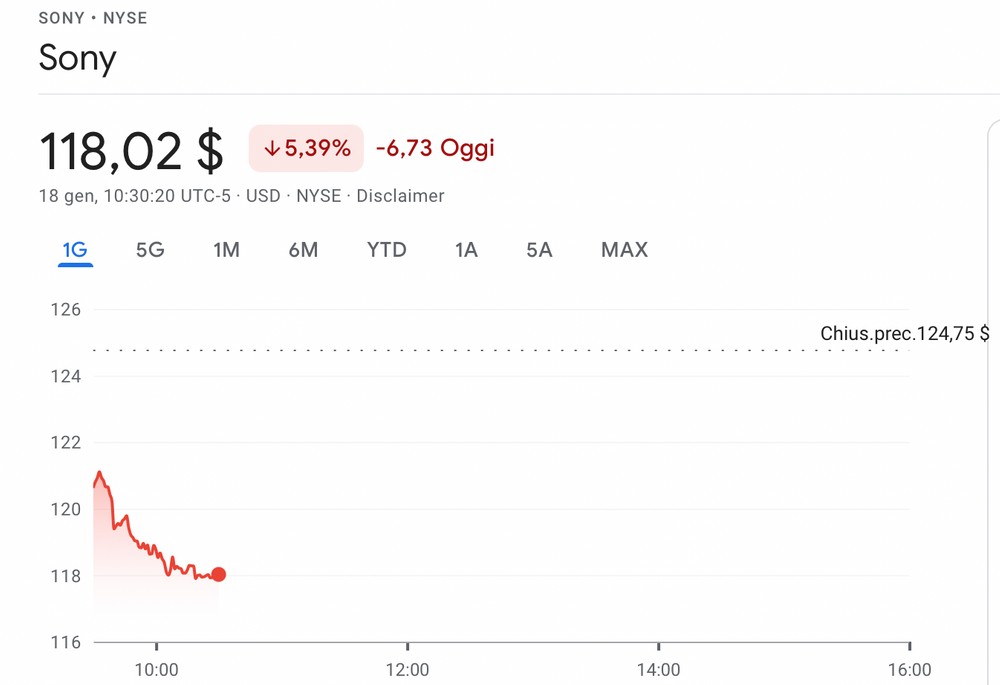Click the down arrow in percentage badge
Viewport: 1000px width, 685px height.
[272, 149]
